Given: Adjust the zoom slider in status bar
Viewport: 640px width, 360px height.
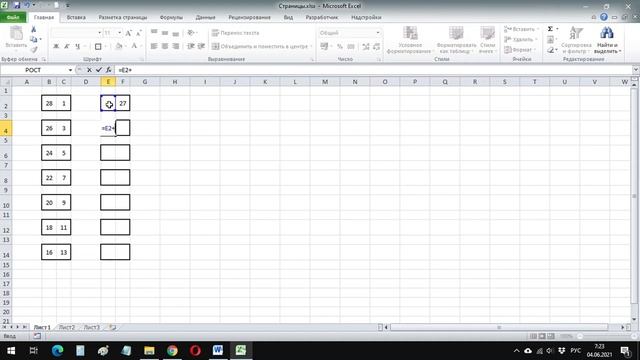Looking at the screenshot, I should [x=580, y=336].
